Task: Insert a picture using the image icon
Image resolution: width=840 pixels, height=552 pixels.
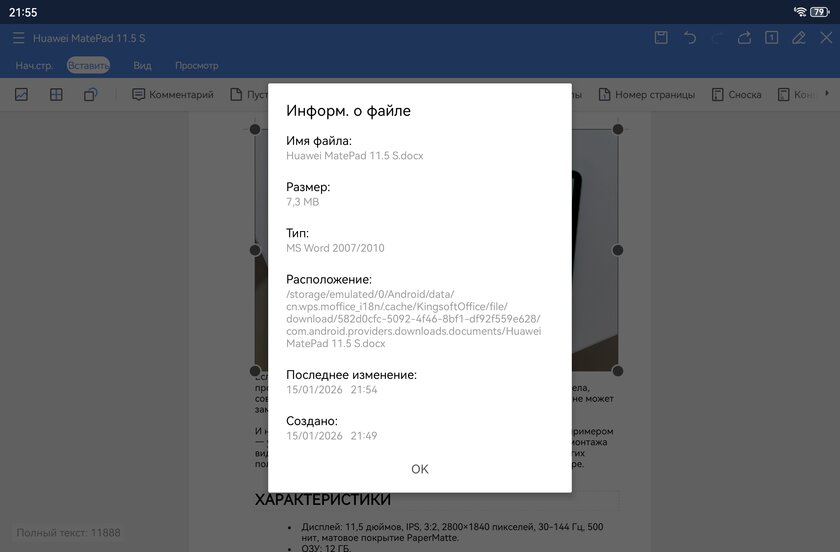Action: 21,95
